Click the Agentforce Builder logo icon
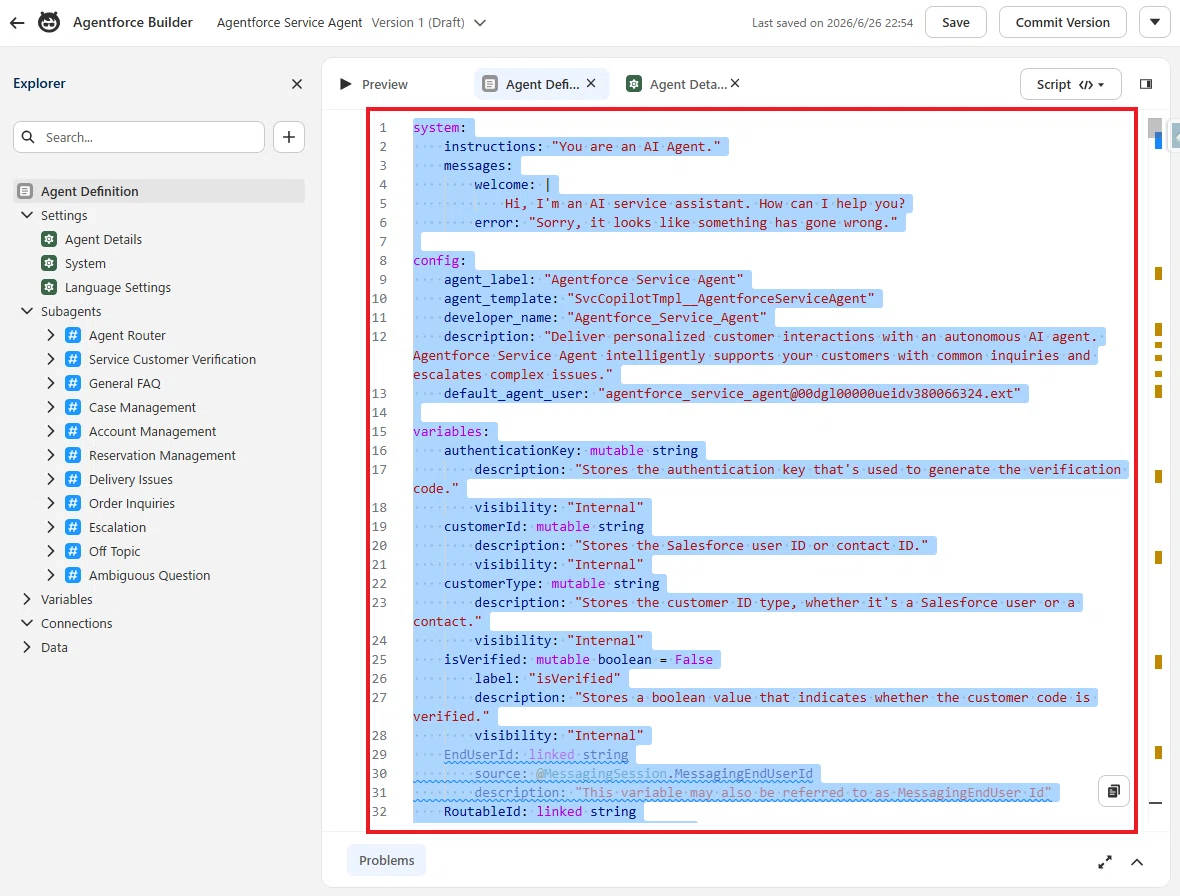 coord(49,23)
